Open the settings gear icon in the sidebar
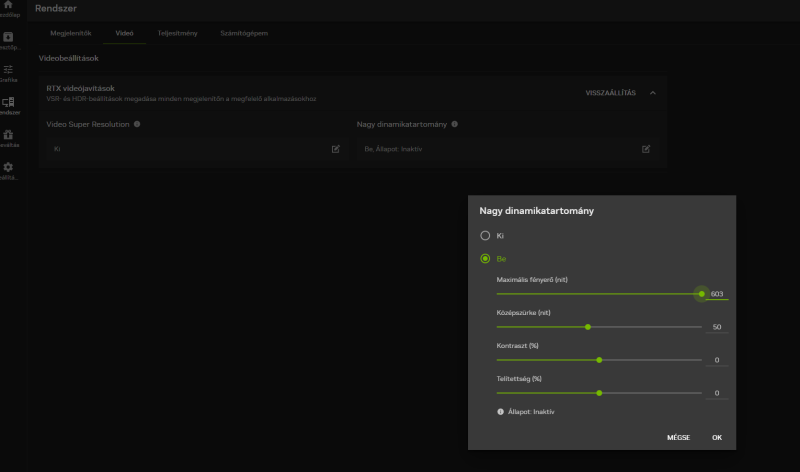 click(x=8, y=167)
